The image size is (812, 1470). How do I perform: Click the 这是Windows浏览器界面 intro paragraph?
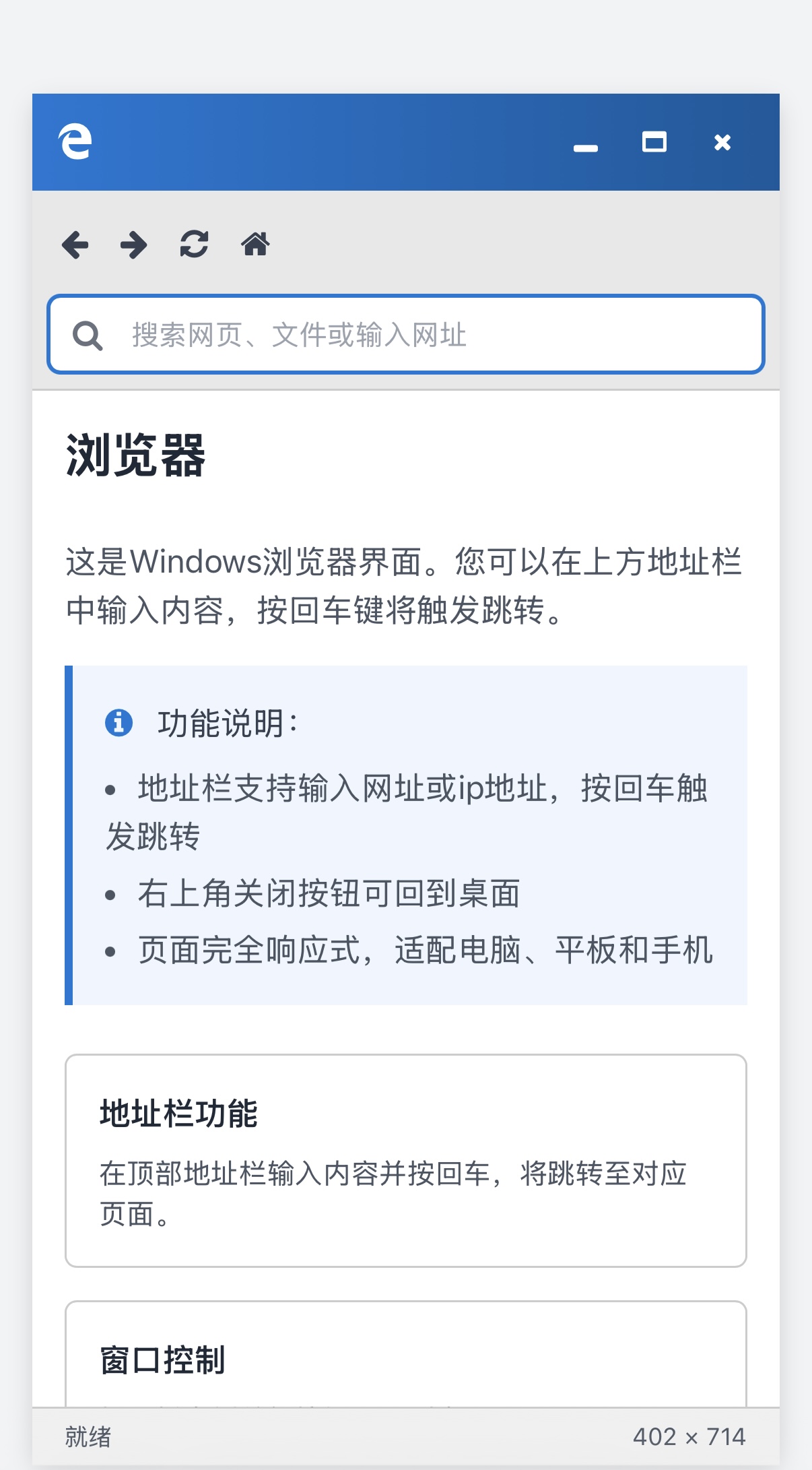coord(404,586)
